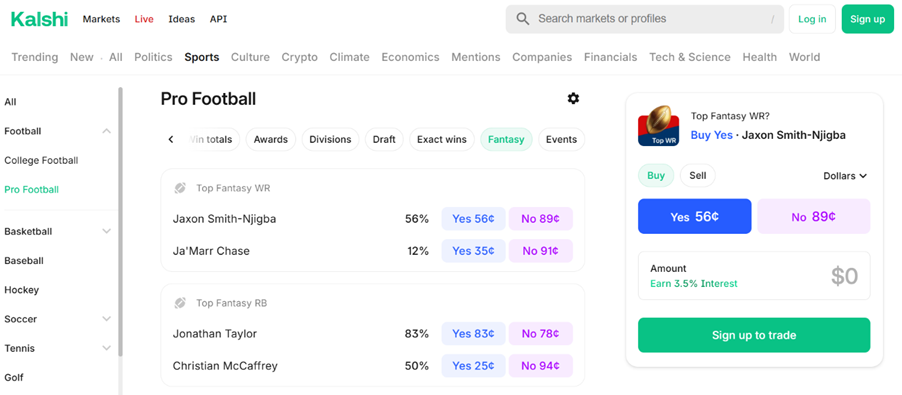Open the API menu item

tap(218, 19)
